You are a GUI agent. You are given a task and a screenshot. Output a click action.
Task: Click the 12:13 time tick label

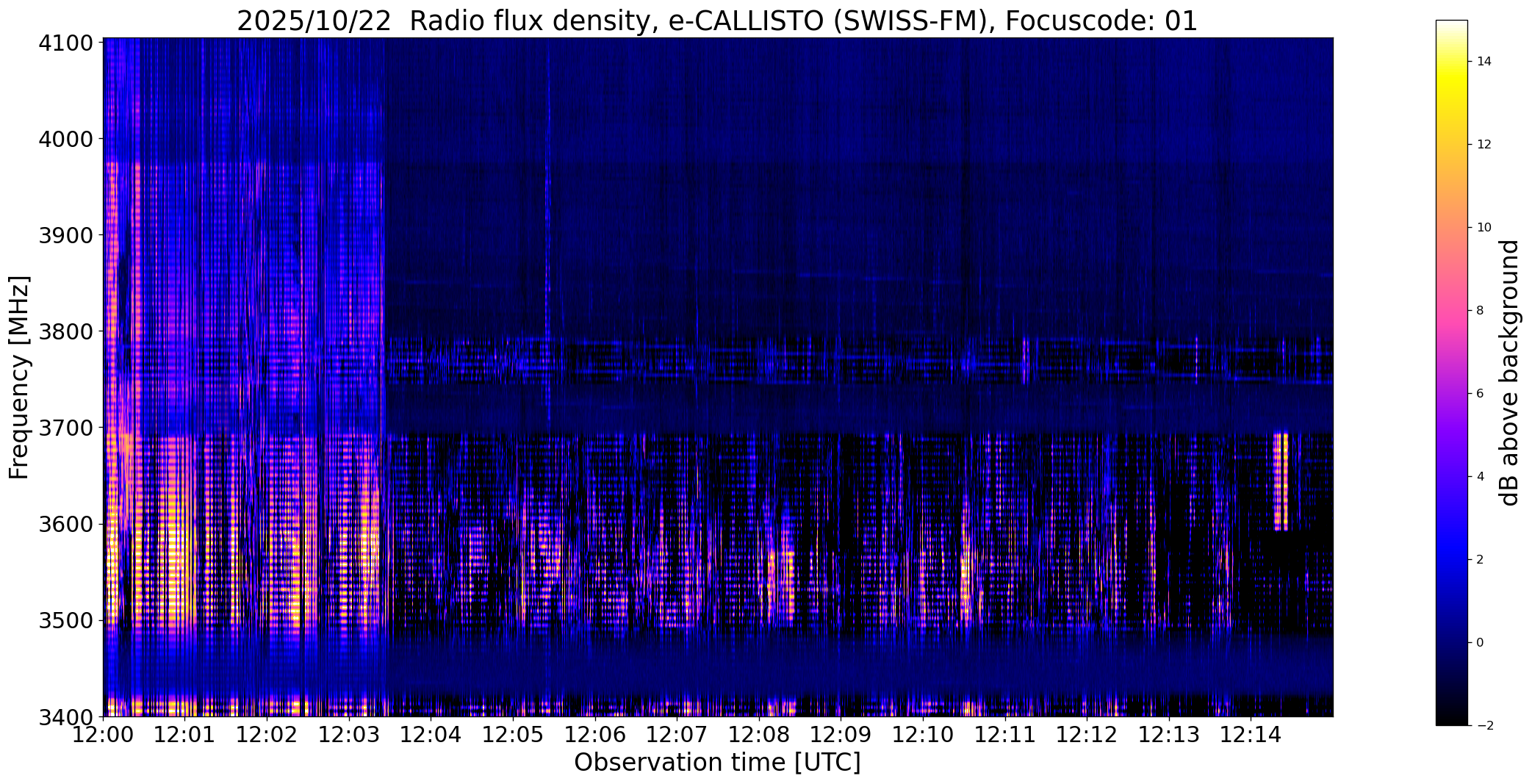pos(1168,734)
